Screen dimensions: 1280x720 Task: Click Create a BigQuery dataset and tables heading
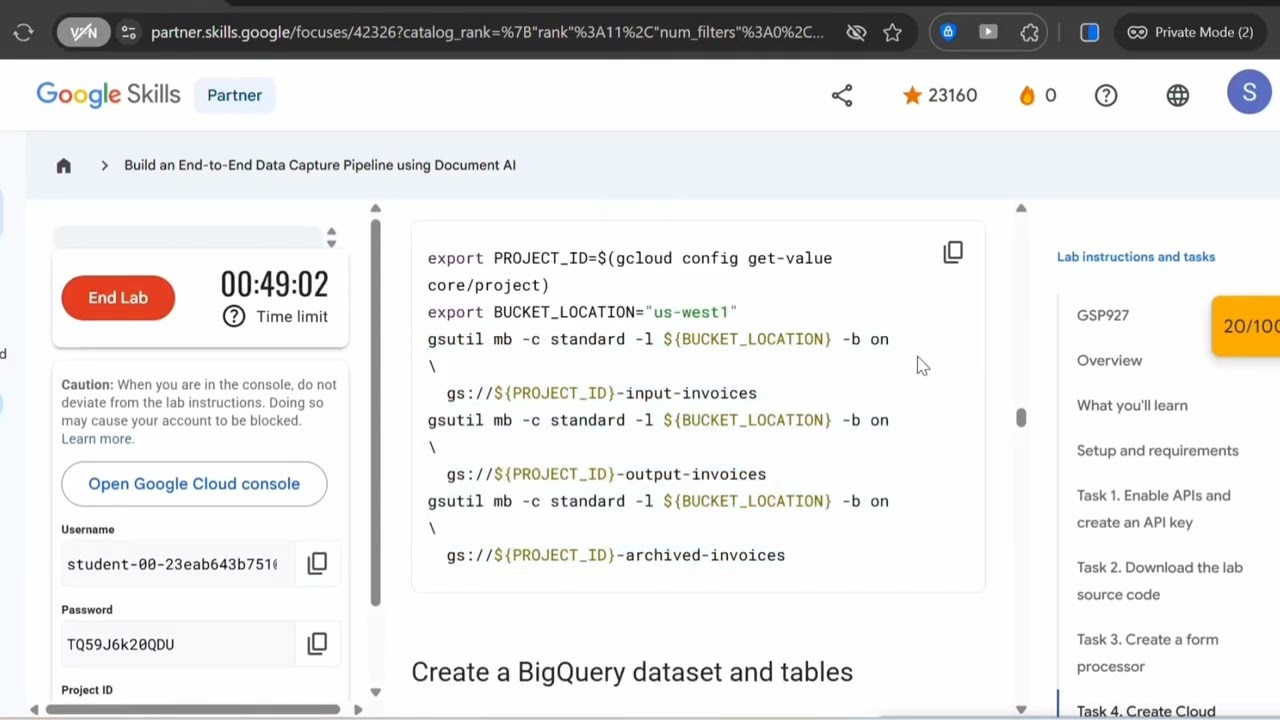point(632,672)
